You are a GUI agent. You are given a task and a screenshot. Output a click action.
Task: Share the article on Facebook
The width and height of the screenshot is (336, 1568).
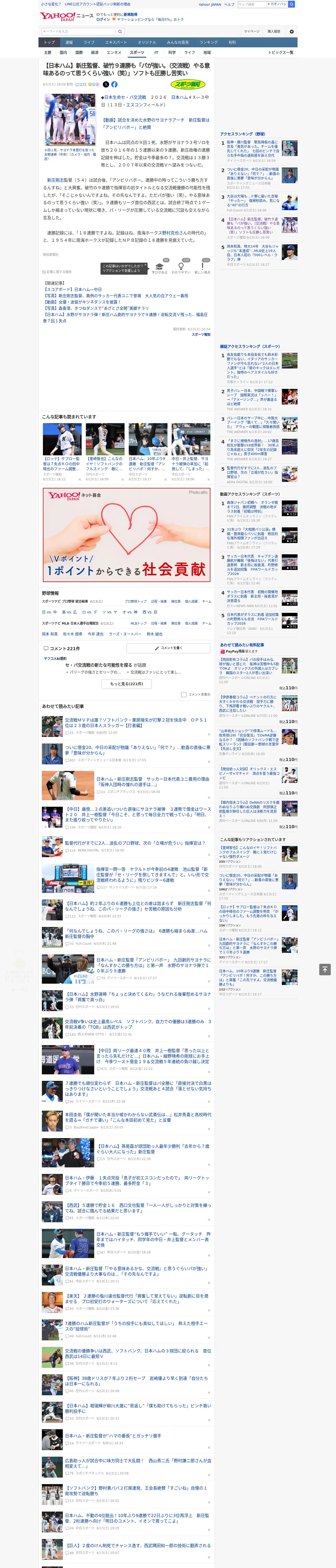pos(114,85)
